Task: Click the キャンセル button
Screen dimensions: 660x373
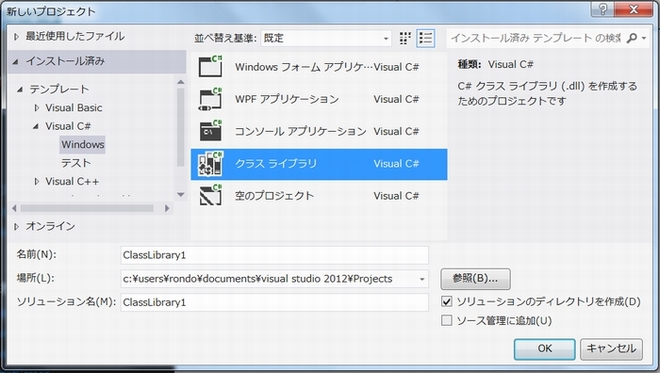Action: click(611, 349)
